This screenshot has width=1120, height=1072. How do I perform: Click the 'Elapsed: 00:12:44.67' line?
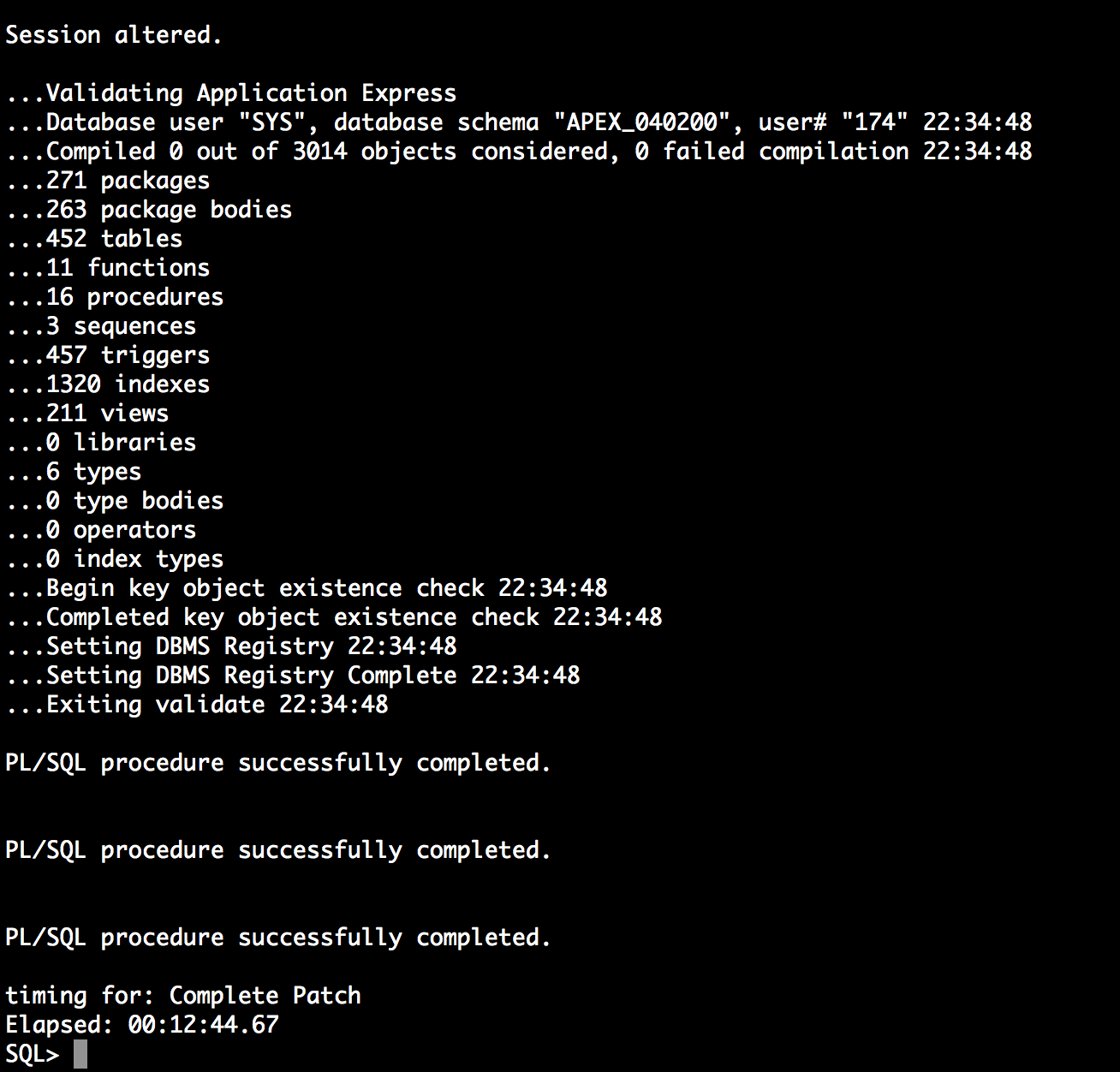[x=142, y=1025]
